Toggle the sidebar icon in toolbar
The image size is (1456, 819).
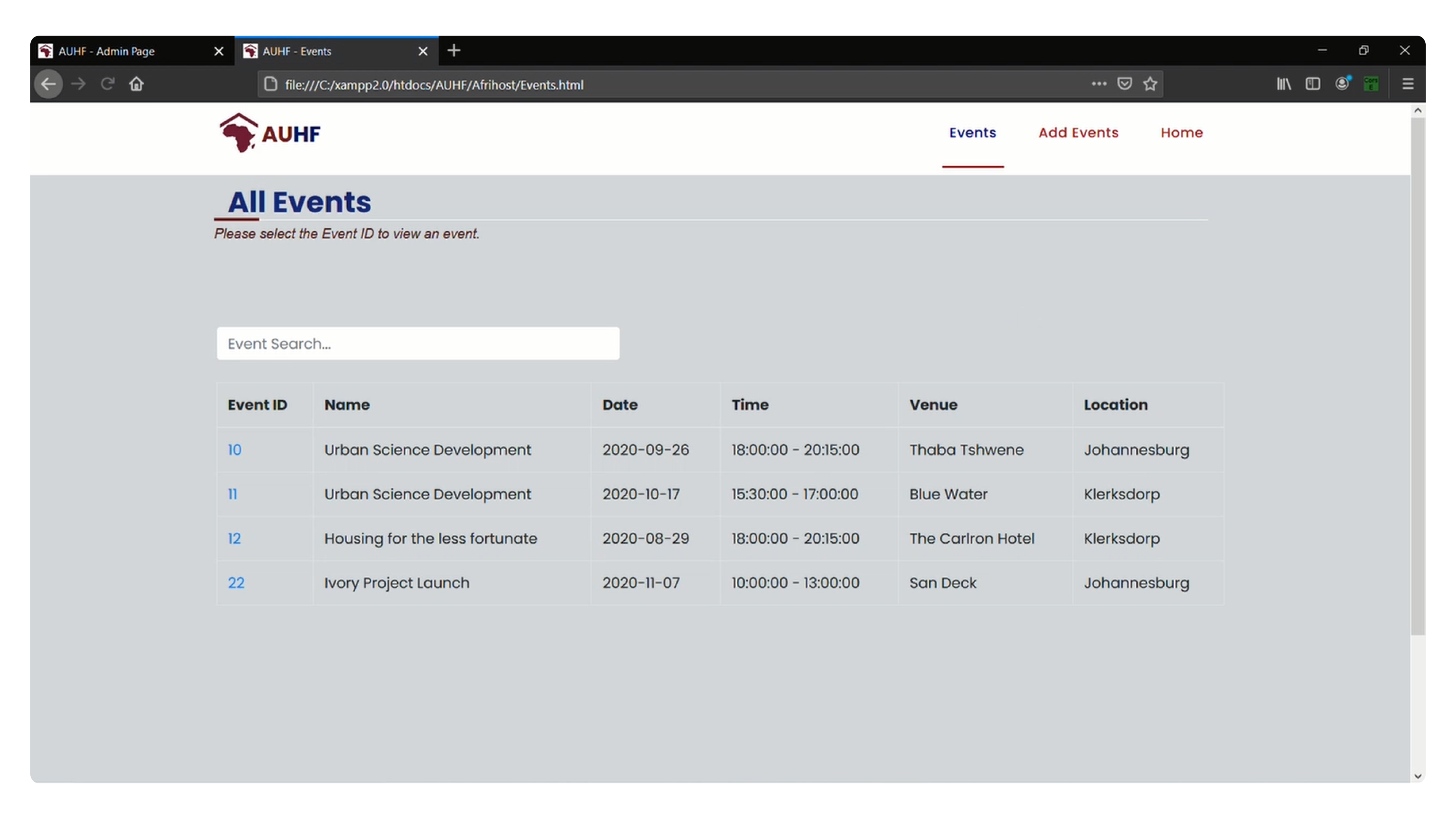[1313, 84]
